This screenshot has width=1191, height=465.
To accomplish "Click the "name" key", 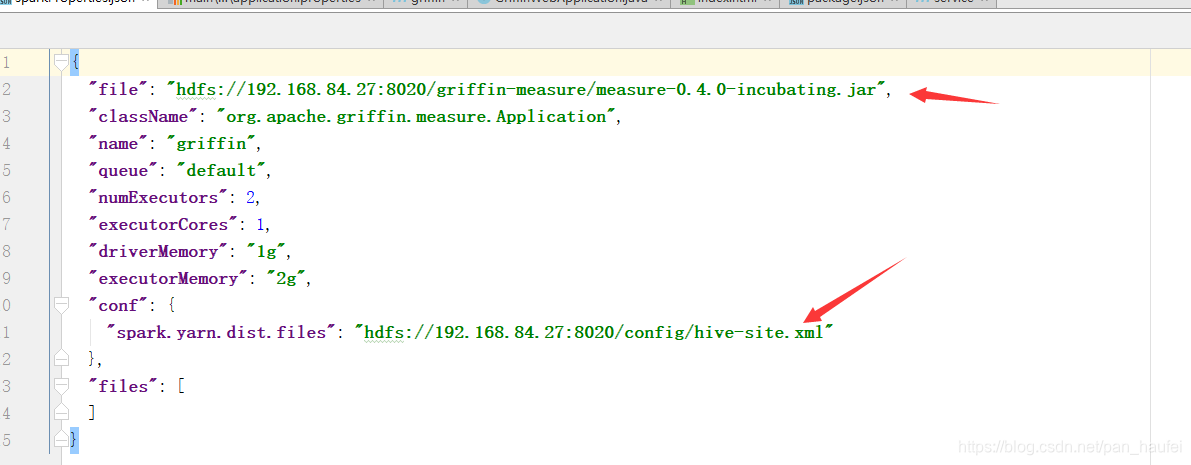I will [118, 144].
